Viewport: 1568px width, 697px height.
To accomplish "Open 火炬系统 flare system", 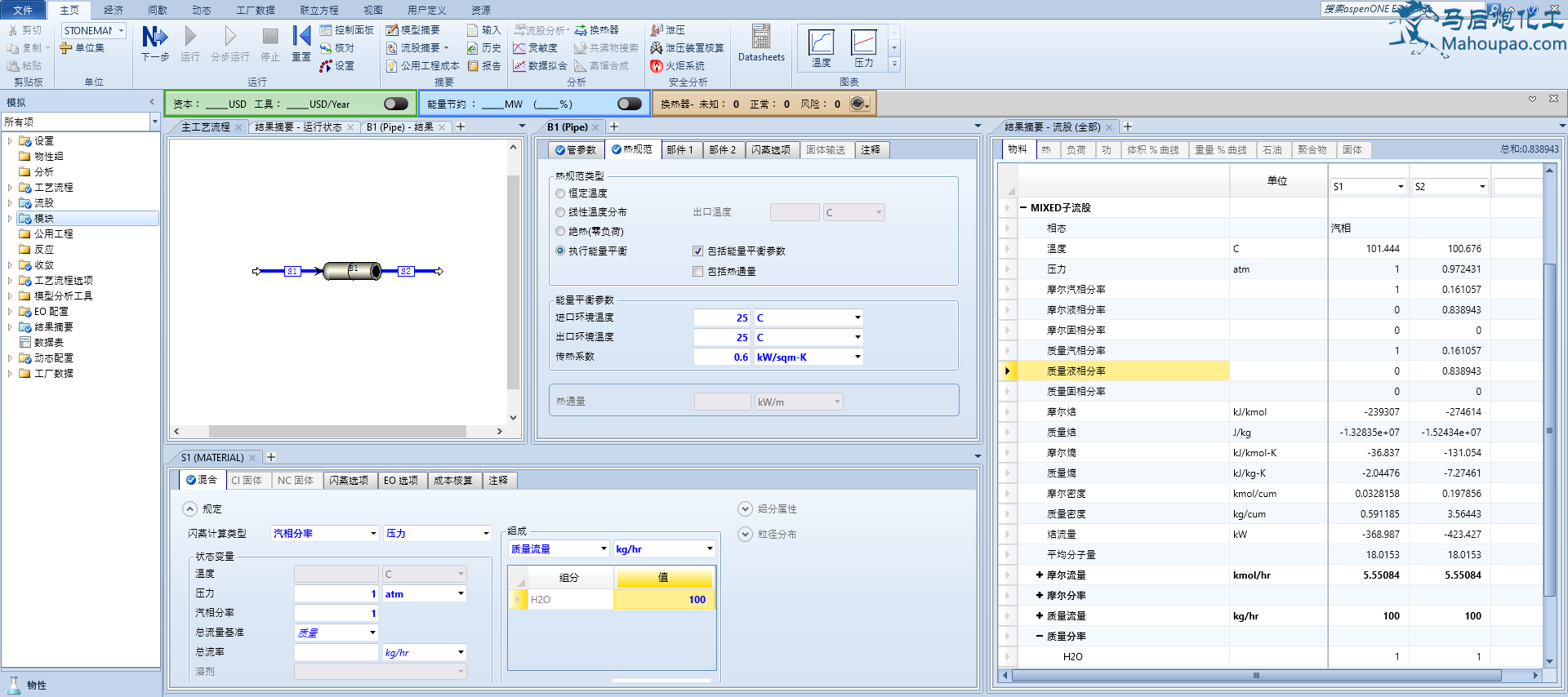I will coord(678,66).
